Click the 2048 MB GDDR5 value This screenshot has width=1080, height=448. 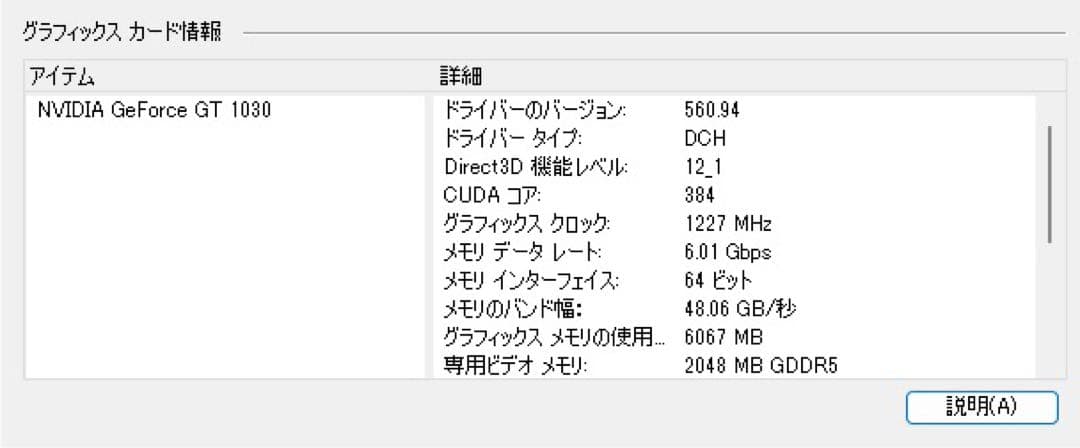click(x=760, y=366)
